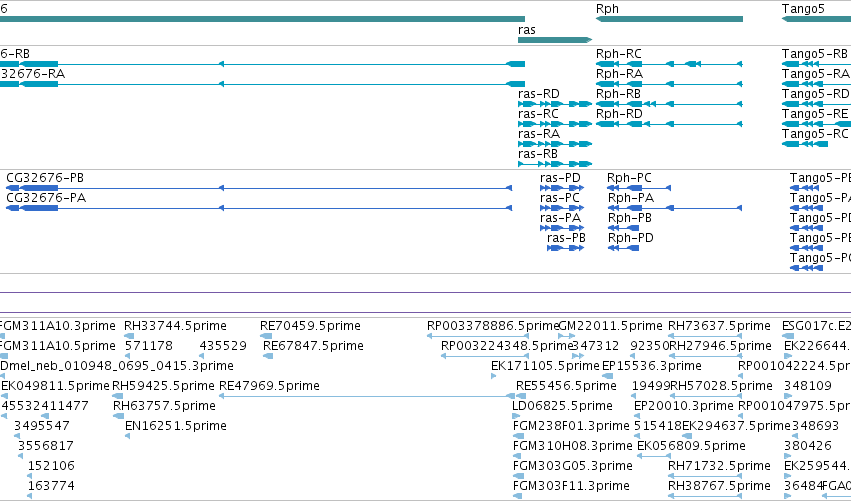The width and height of the screenshot is (851, 501).
Task: Click EST EP20010.3prime
Action: pos(637,416)
